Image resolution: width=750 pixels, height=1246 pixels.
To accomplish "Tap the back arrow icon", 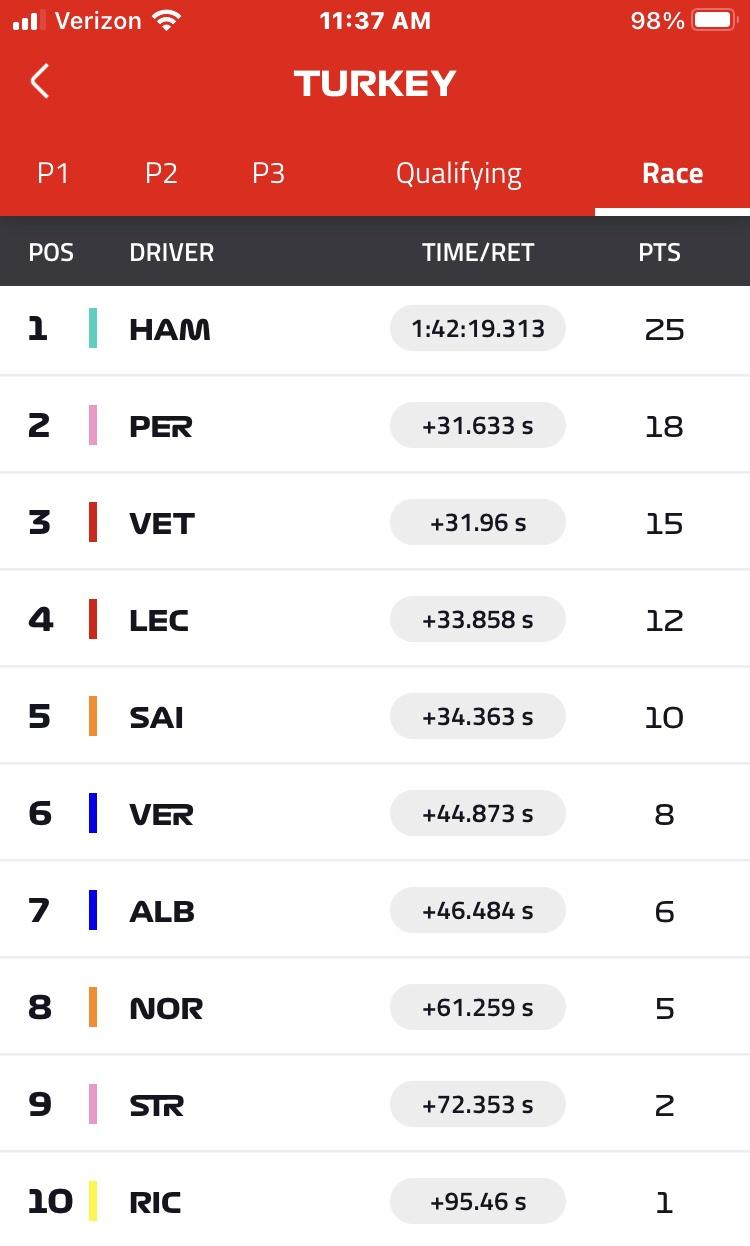I will pos(39,81).
